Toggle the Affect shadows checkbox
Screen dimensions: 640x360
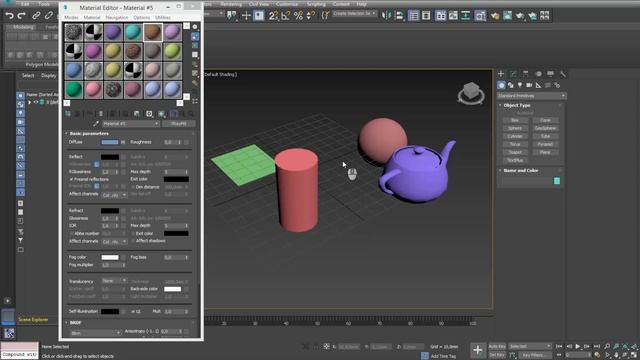133,241
